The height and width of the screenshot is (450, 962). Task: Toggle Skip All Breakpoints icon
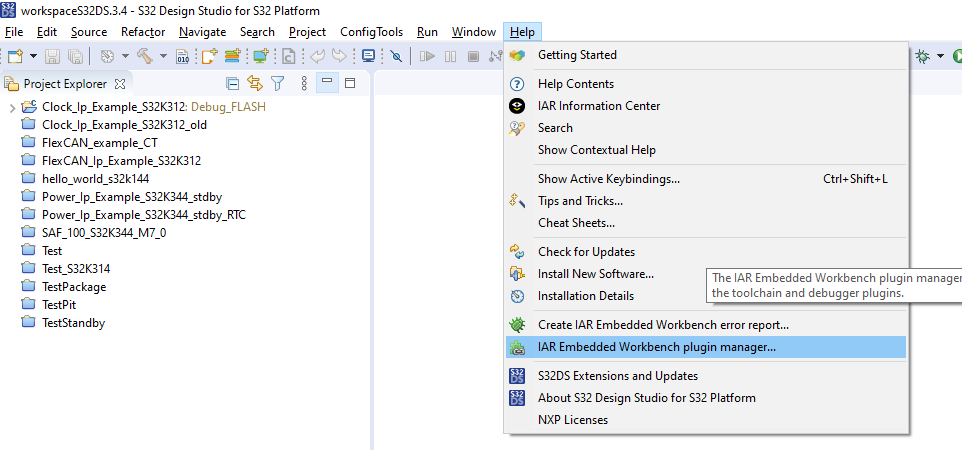396,56
